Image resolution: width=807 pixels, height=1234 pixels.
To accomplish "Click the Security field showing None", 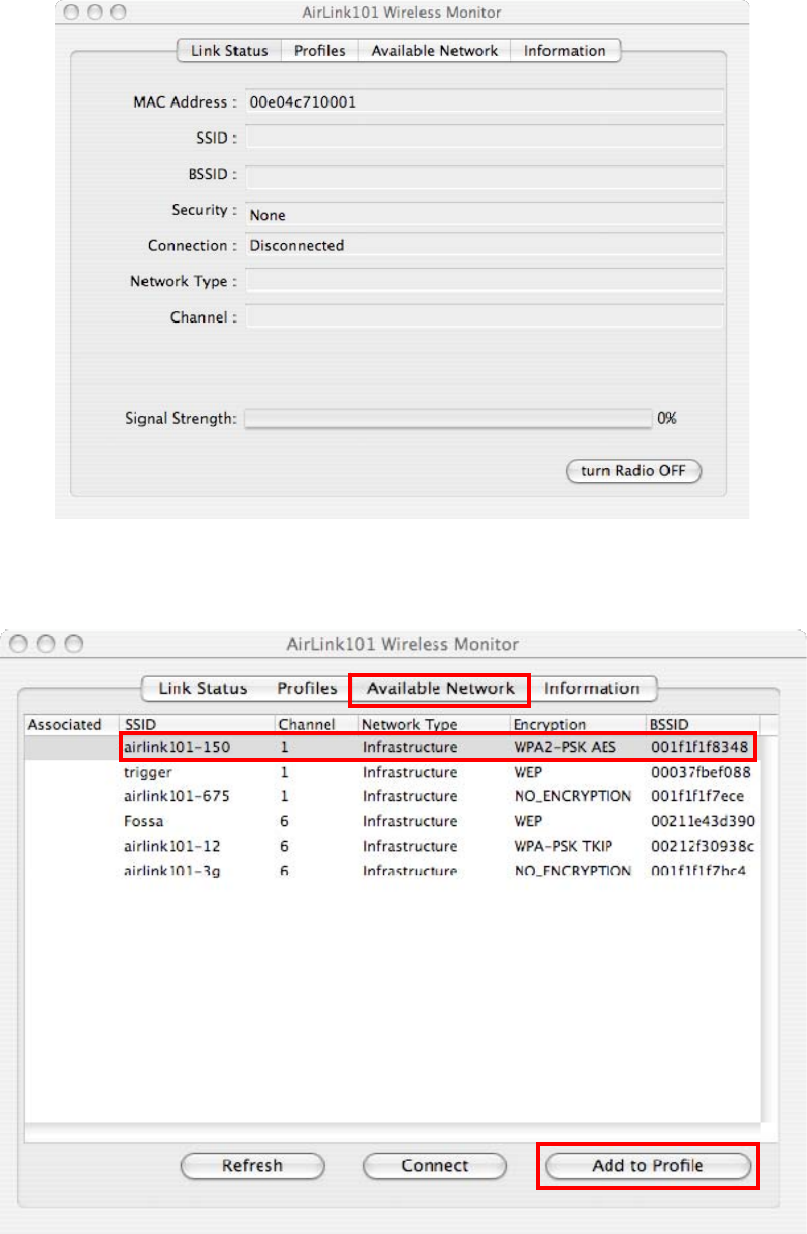I will click(x=484, y=214).
